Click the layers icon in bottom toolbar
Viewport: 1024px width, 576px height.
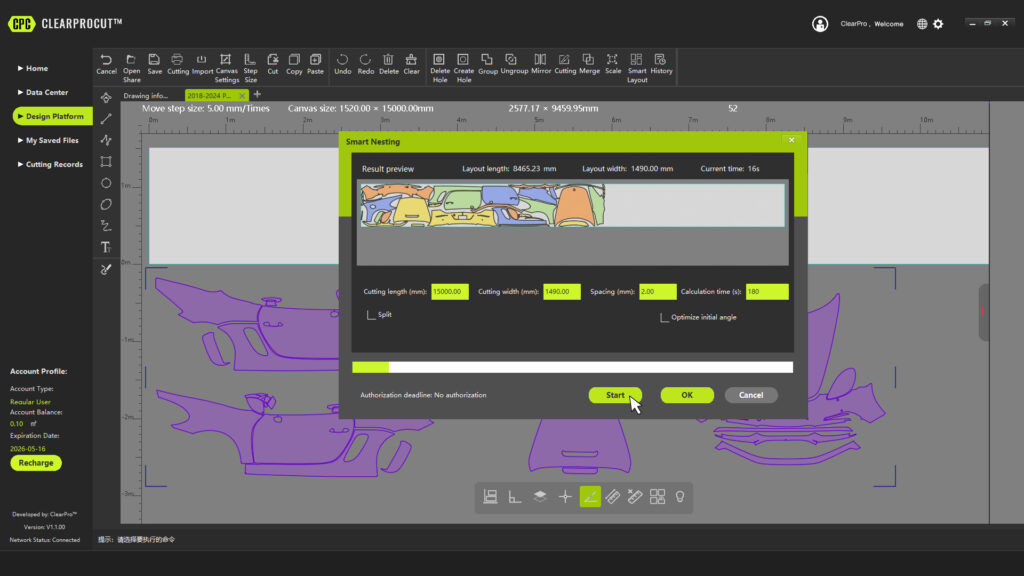[x=539, y=496]
